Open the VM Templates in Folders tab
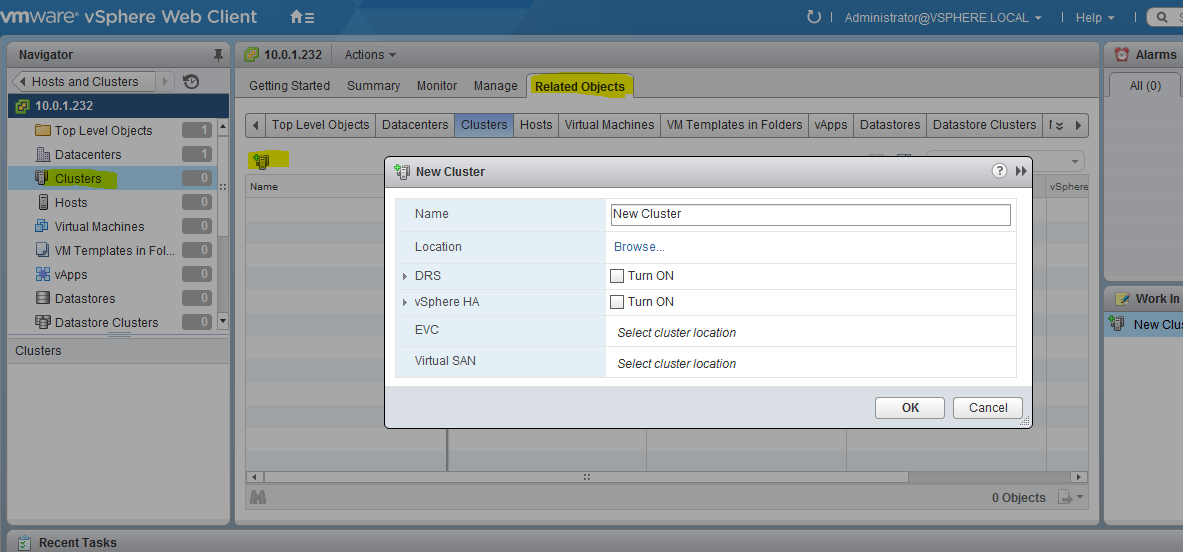 pos(734,125)
